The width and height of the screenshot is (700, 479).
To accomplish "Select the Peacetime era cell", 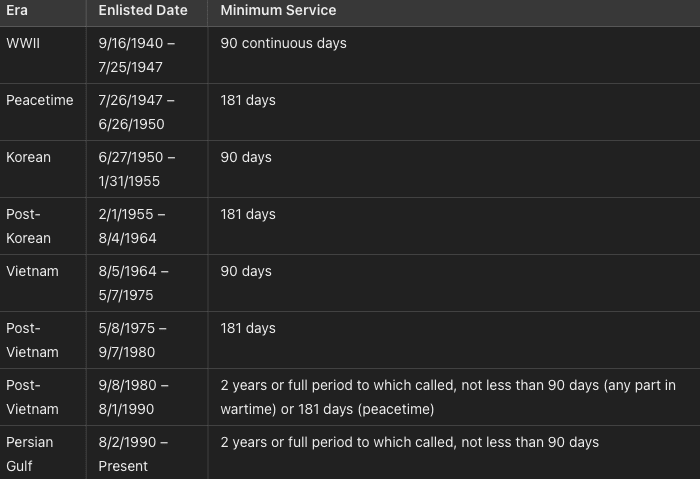I will point(40,101).
